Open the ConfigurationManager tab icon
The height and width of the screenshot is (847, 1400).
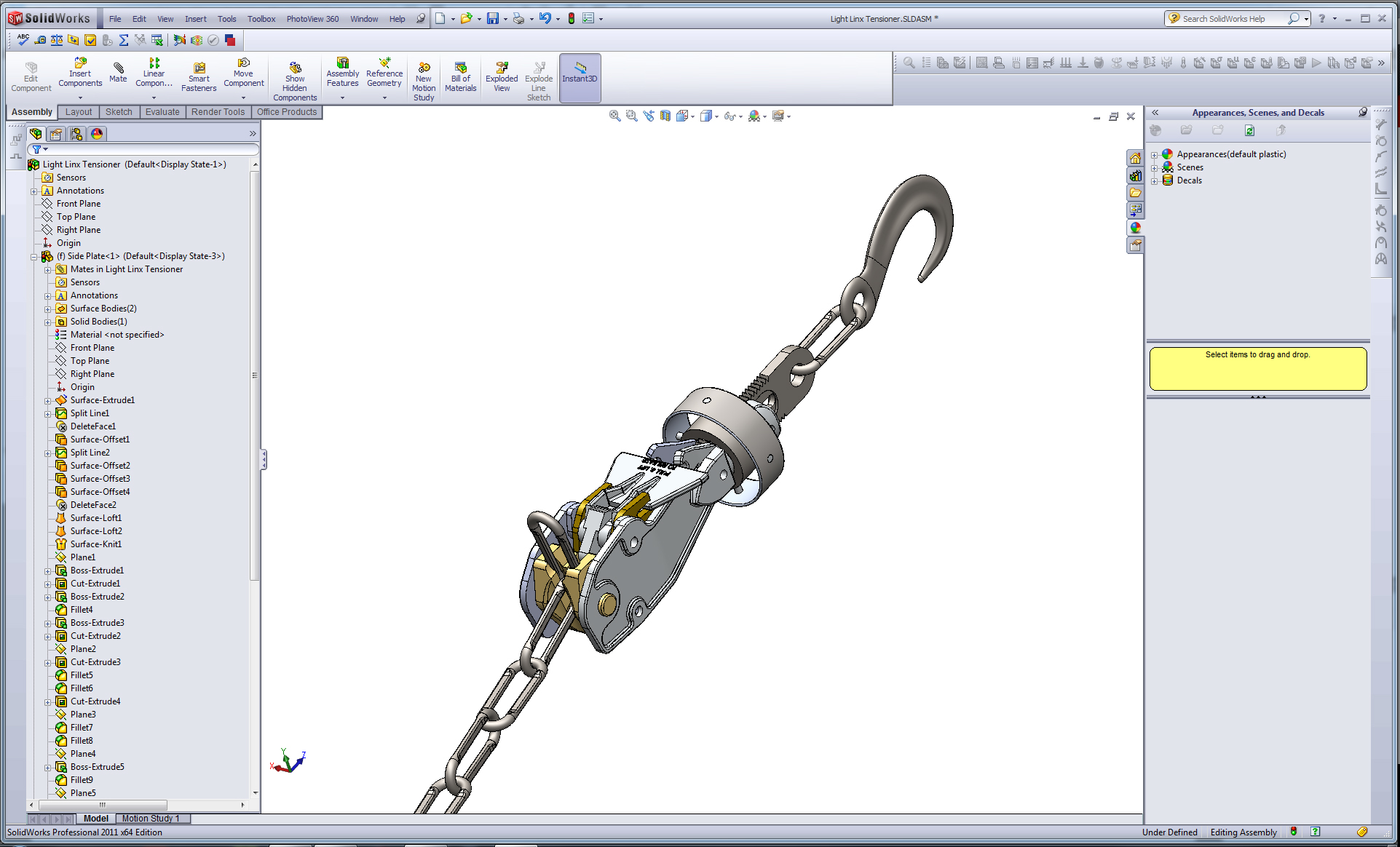pyautogui.click(x=76, y=134)
